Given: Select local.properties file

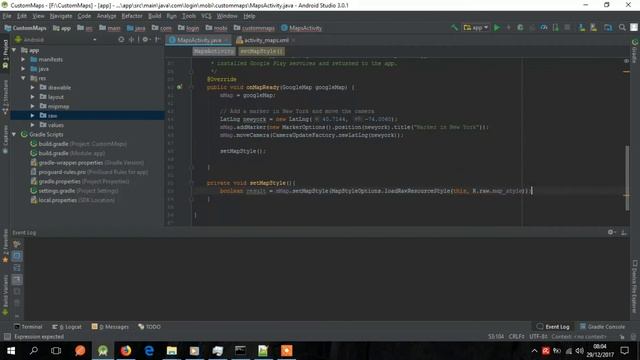Looking at the screenshot, I should [x=73, y=200].
